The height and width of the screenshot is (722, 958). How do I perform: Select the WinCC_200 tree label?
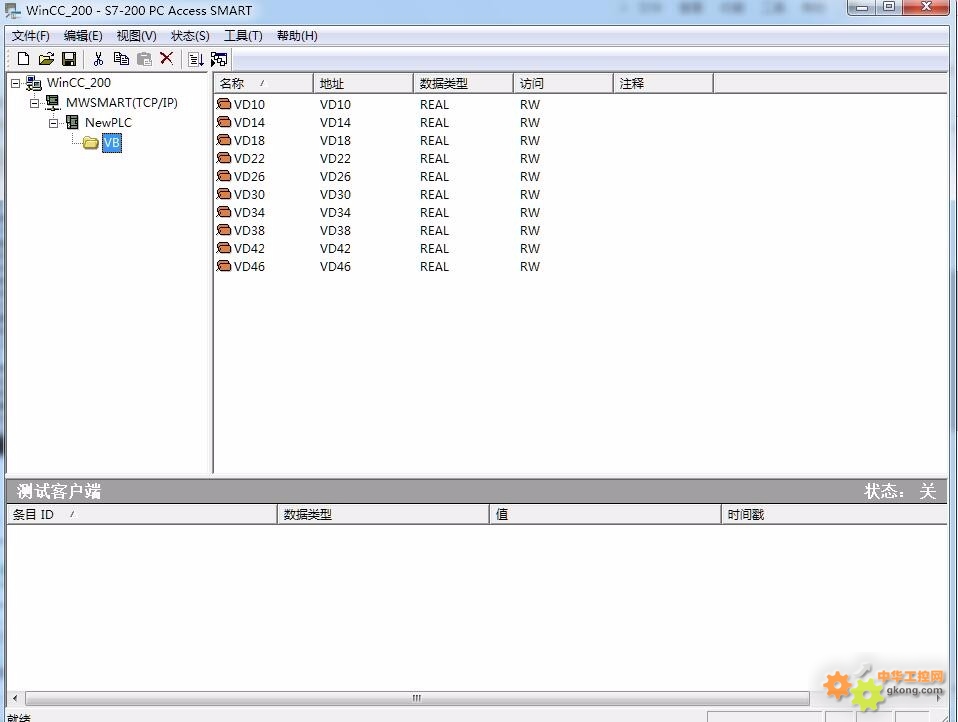click(x=79, y=82)
